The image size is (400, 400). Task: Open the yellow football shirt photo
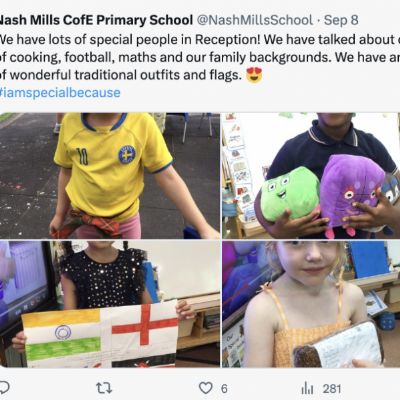point(110,176)
